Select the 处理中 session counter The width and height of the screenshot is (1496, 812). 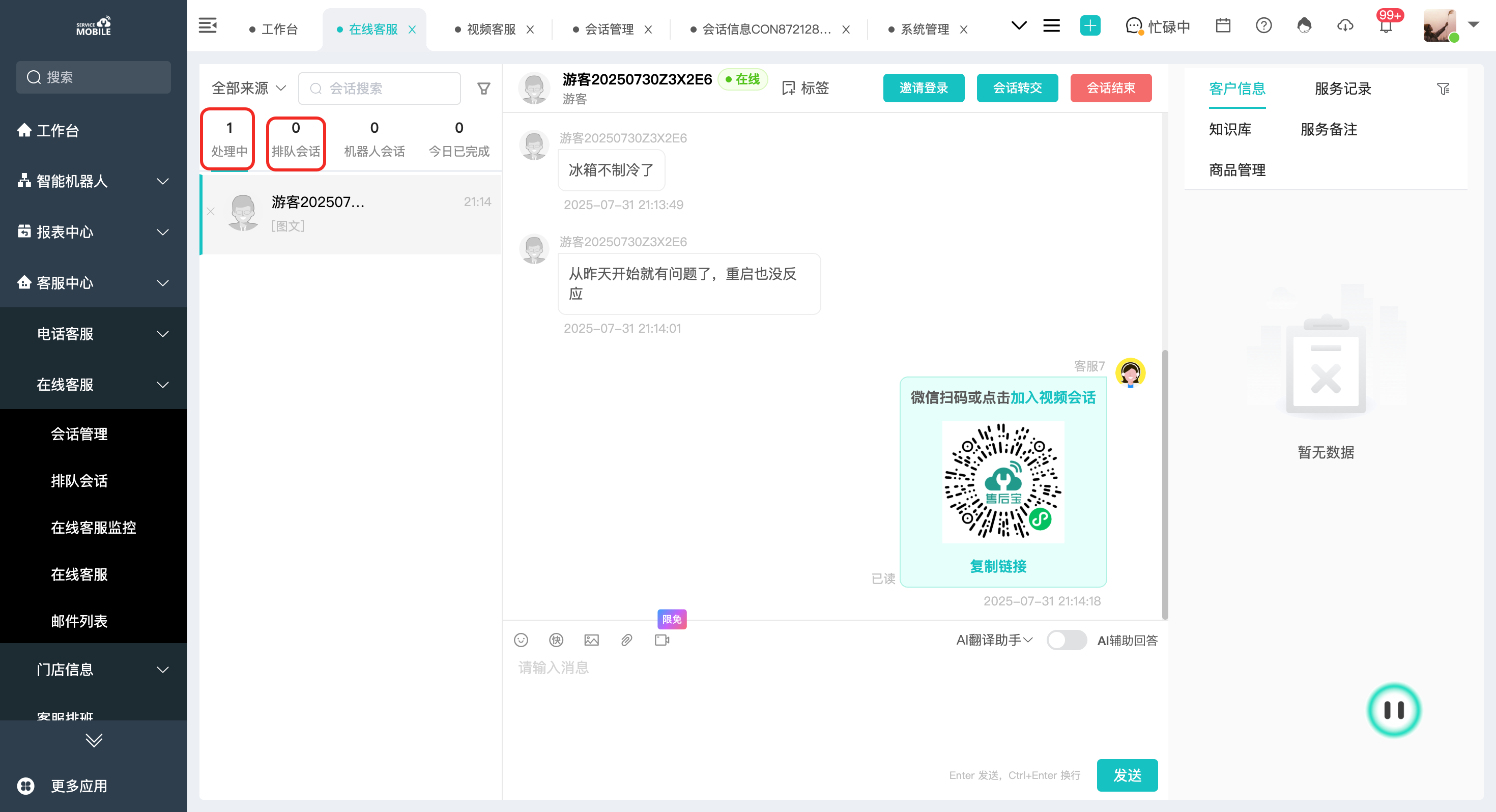tap(229, 139)
